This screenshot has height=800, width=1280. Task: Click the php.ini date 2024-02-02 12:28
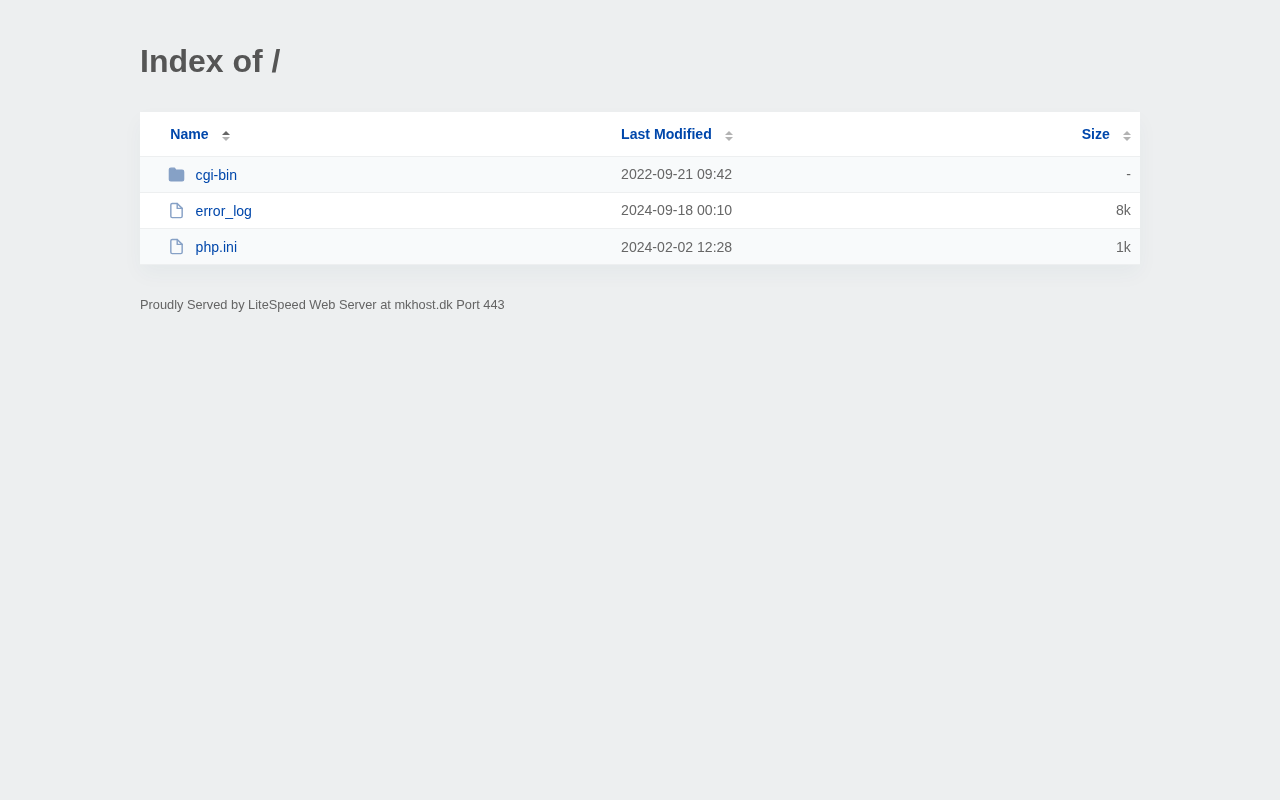click(x=676, y=247)
